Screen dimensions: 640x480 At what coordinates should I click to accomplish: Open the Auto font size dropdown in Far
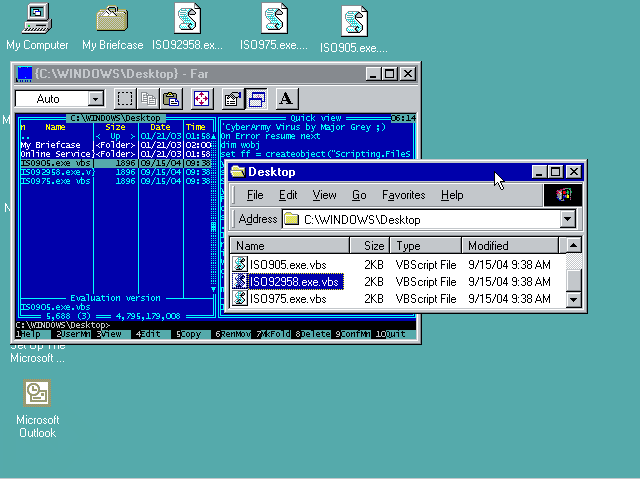click(x=96, y=99)
